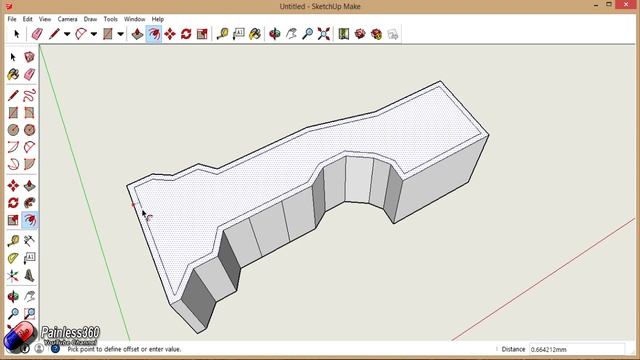
Task: Select Arc tool in the Large Tool Set
Action: click(13, 147)
